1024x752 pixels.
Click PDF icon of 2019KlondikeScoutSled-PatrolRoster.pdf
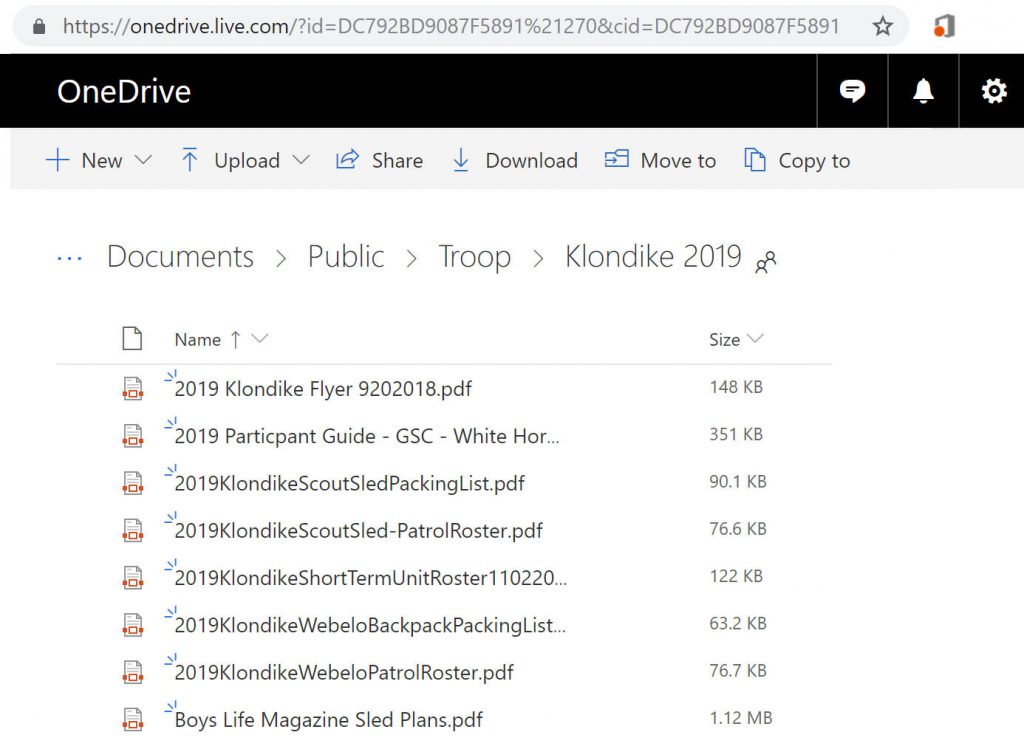[x=133, y=529]
